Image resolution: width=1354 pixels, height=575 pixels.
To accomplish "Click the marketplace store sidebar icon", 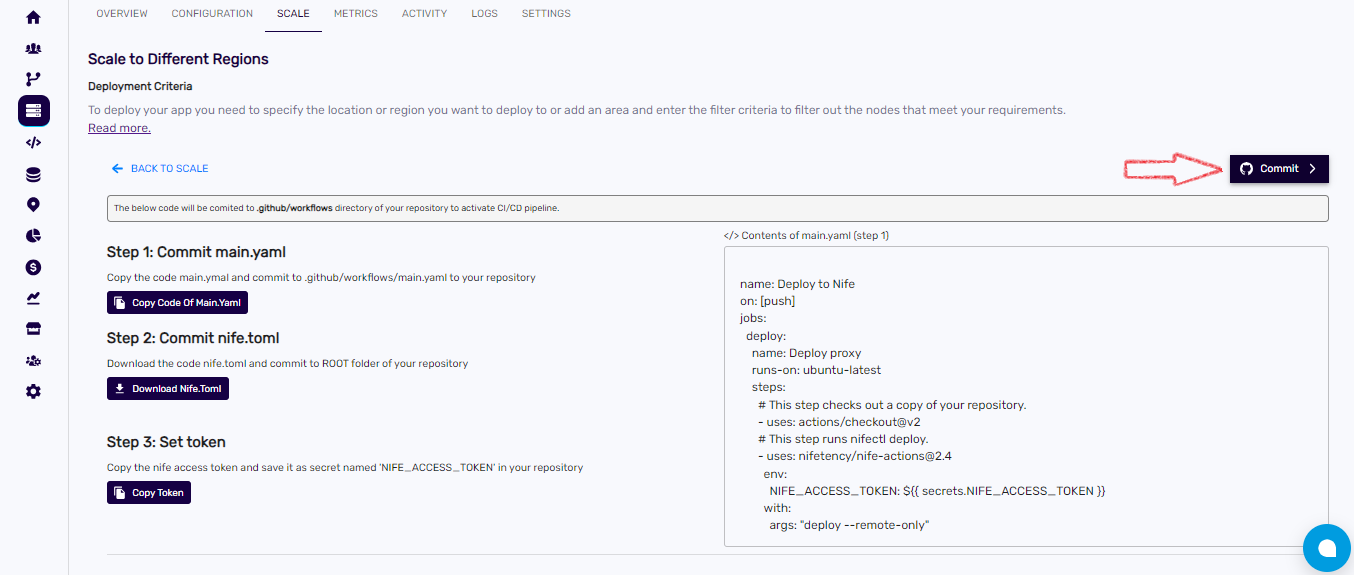I will coord(33,329).
